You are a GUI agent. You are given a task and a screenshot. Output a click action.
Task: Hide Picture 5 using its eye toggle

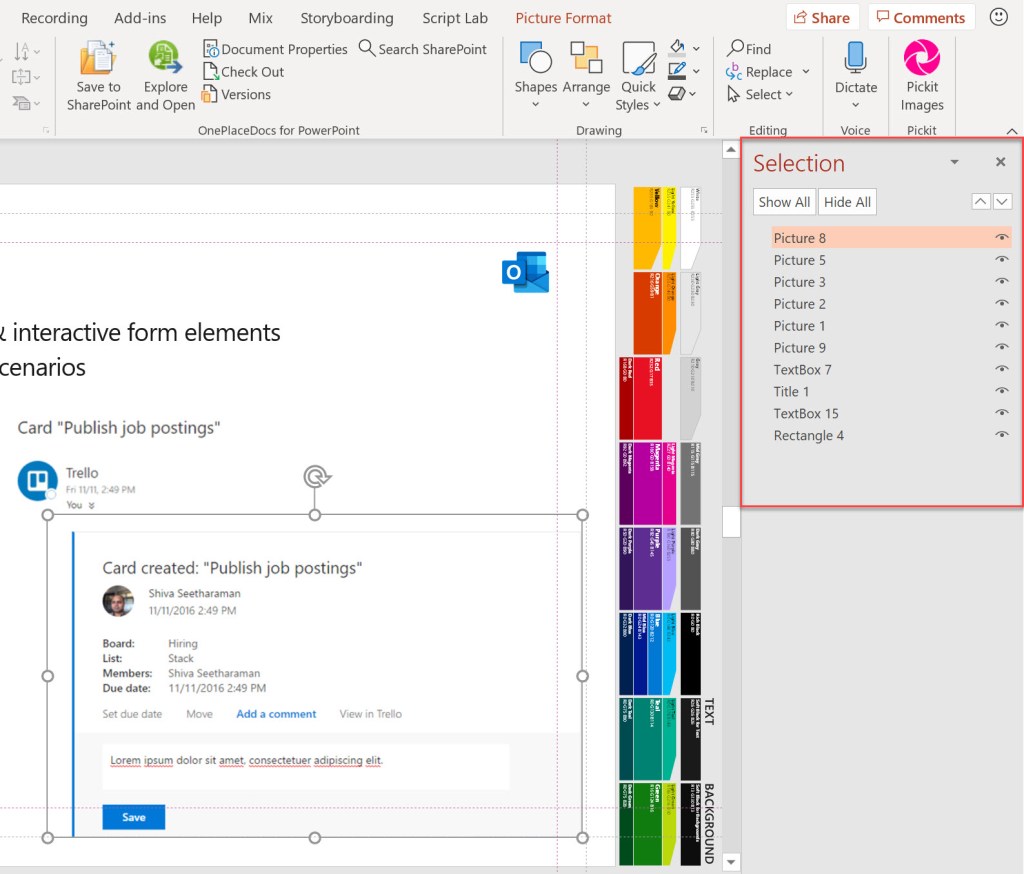1001,260
